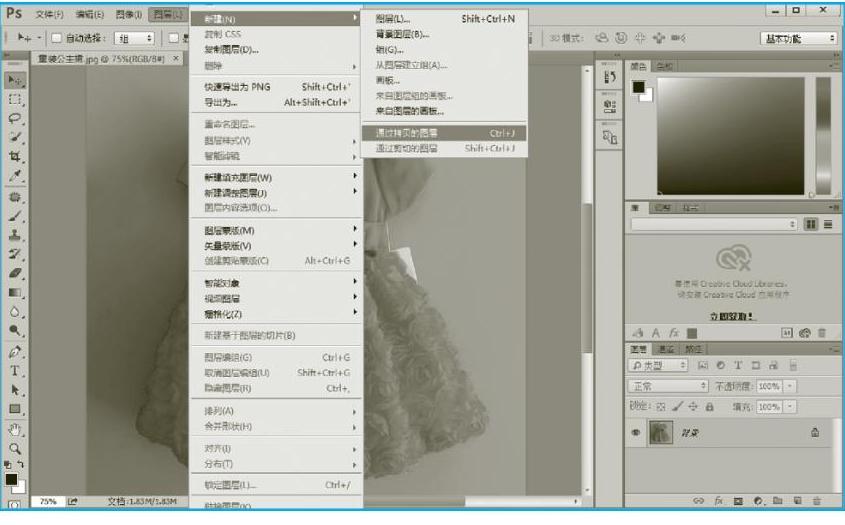Select the Lasso tool
This screenshot has height=525, width=845.
click(15, 118)
